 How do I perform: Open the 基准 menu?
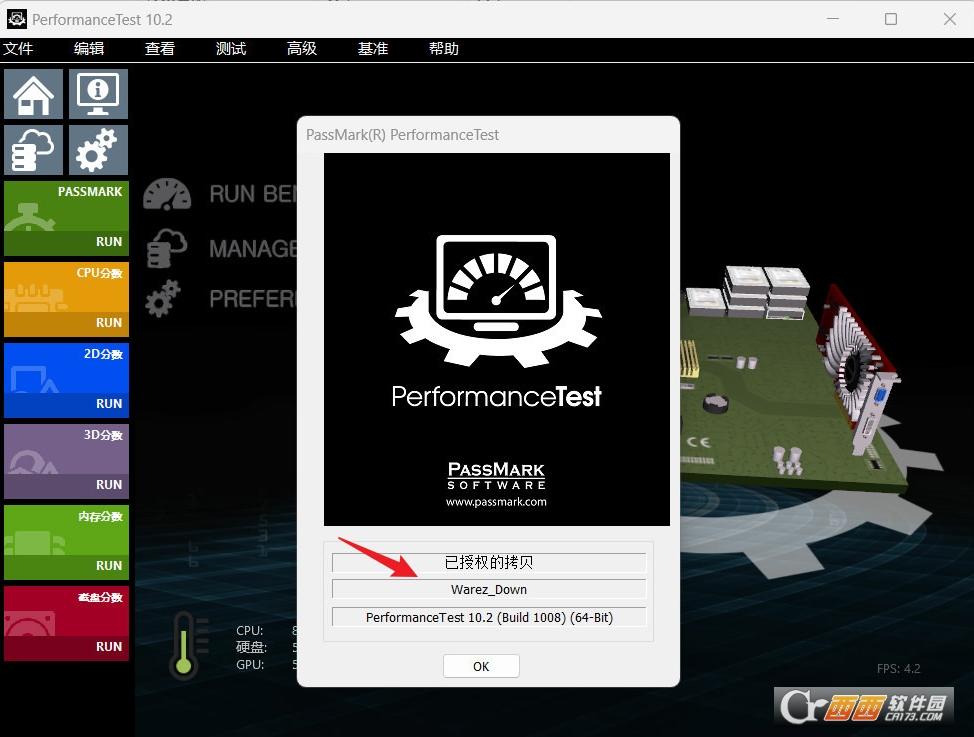(x=373, y=49)
